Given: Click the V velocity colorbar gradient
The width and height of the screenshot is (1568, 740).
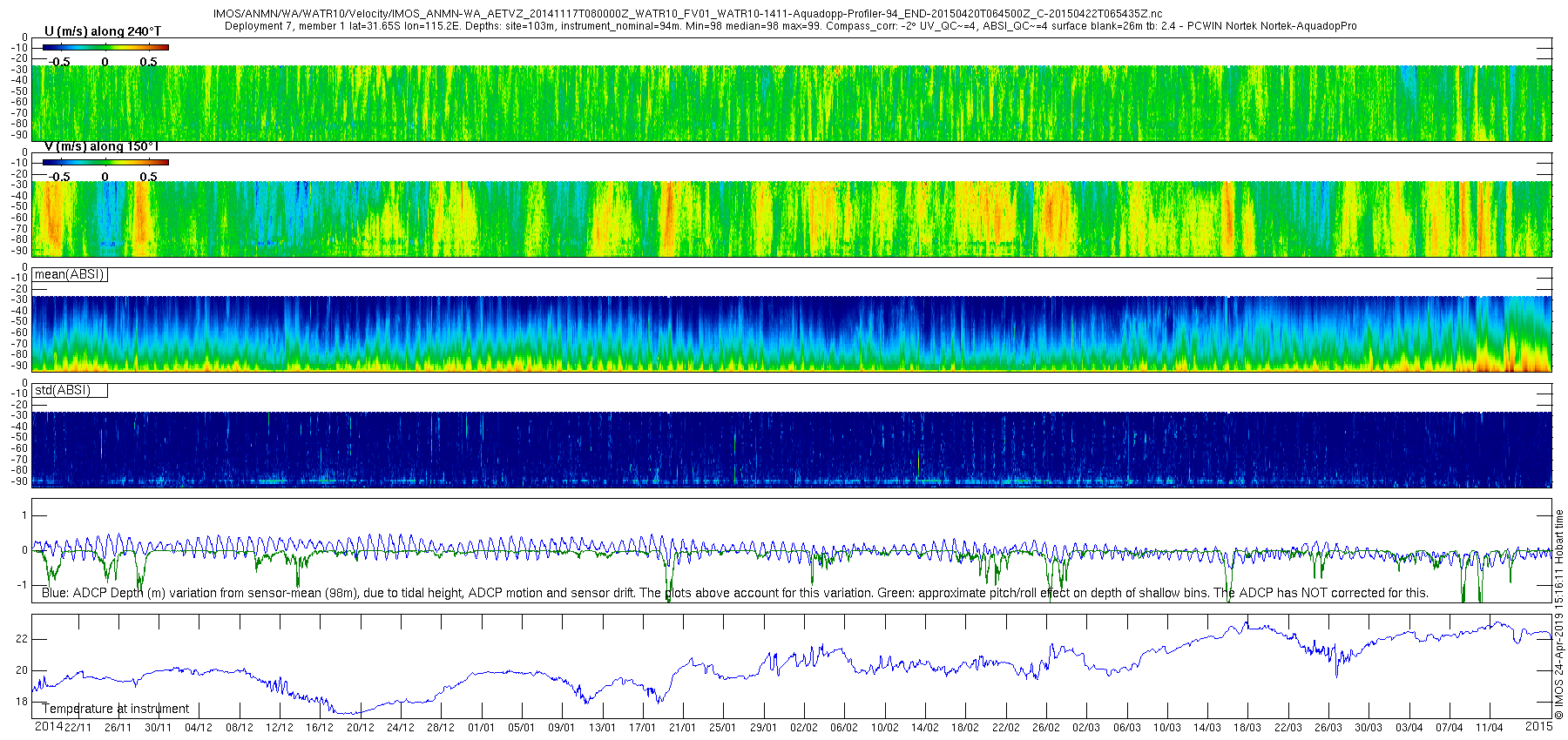Looking at the screenshot, I should click(105, 162).
